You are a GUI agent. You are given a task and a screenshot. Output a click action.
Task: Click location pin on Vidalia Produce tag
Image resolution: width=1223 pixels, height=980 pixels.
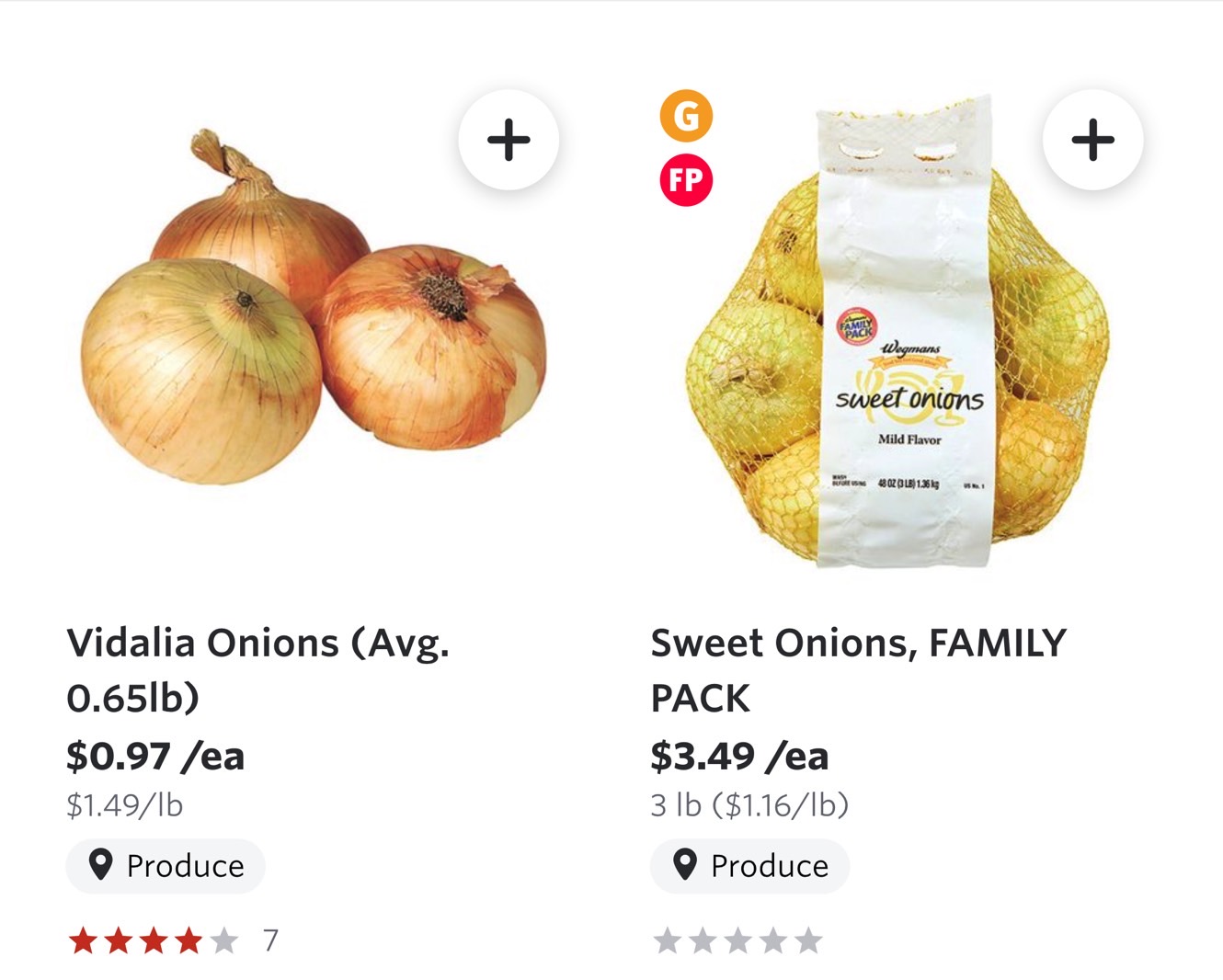(100, 865)
